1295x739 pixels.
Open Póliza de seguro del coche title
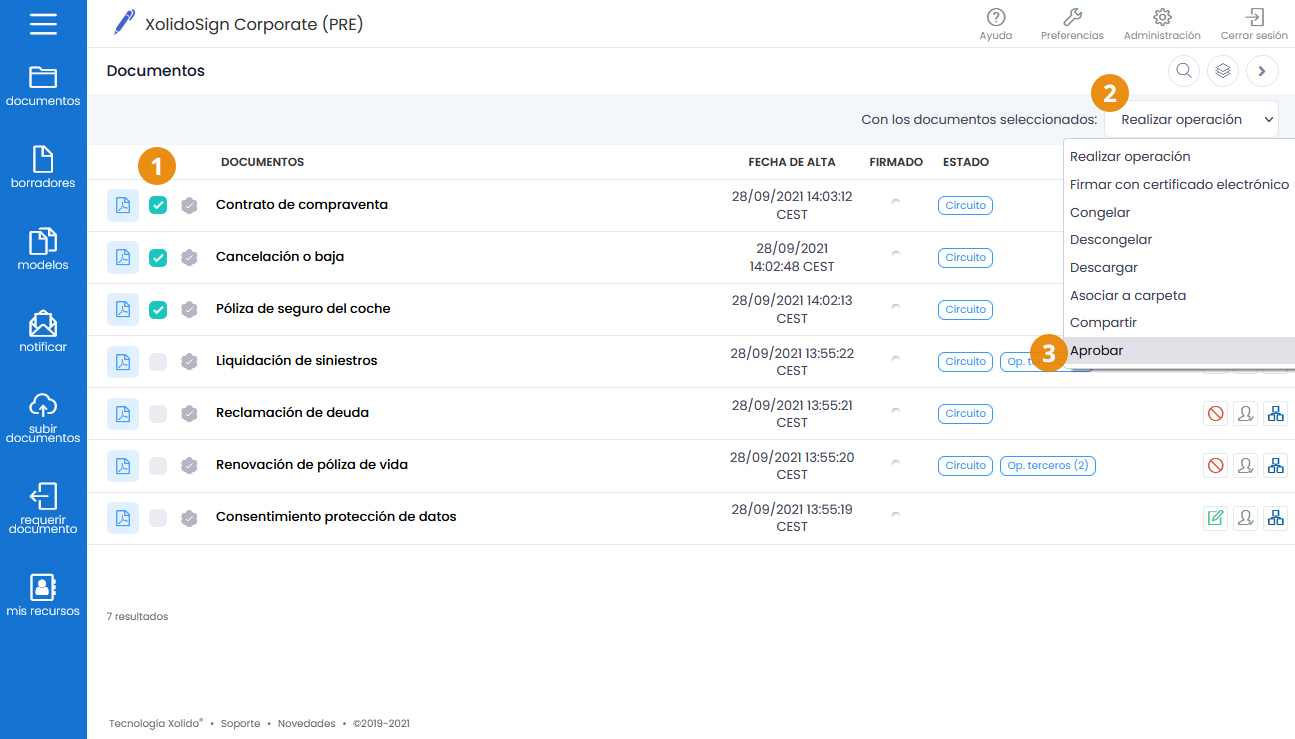point(303,309)
